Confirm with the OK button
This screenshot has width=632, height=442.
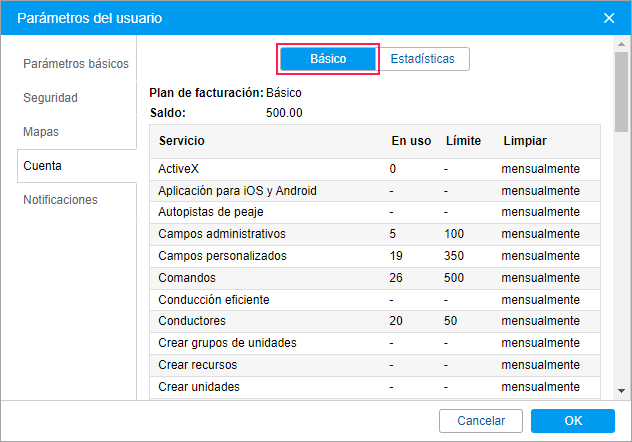573,421
